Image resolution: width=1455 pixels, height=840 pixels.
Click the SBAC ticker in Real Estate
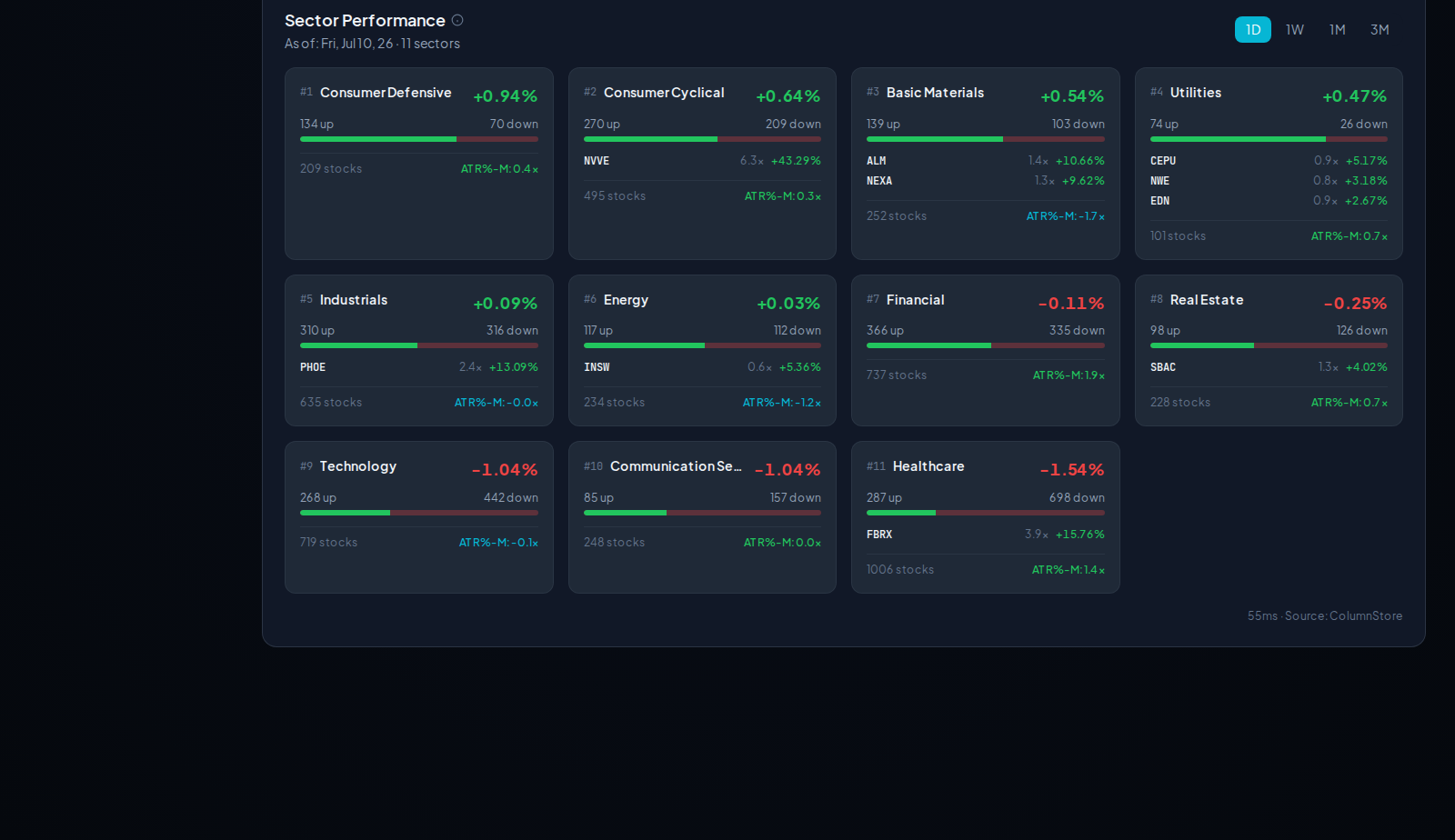1163,367
